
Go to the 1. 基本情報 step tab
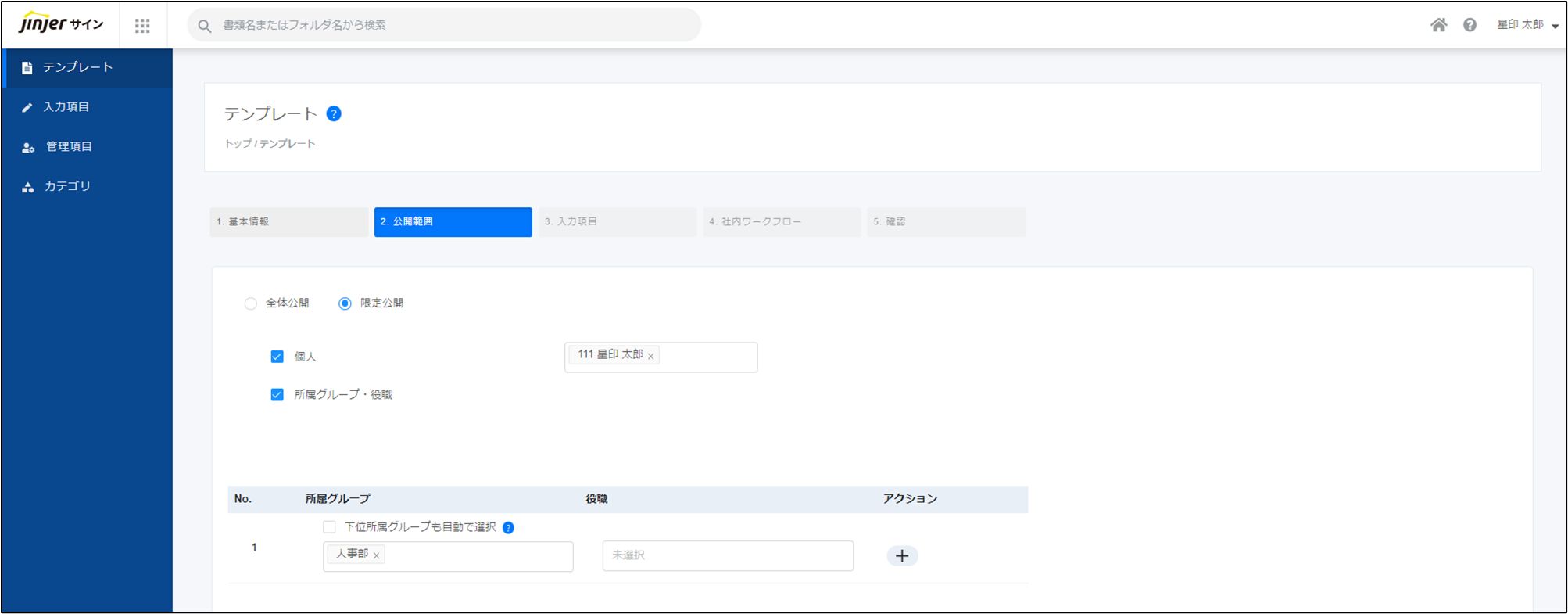tap(288, 222)
